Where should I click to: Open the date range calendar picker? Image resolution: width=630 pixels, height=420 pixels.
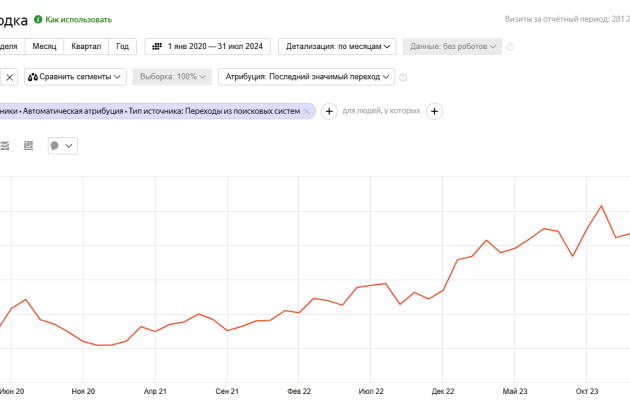tap(208, 46)
